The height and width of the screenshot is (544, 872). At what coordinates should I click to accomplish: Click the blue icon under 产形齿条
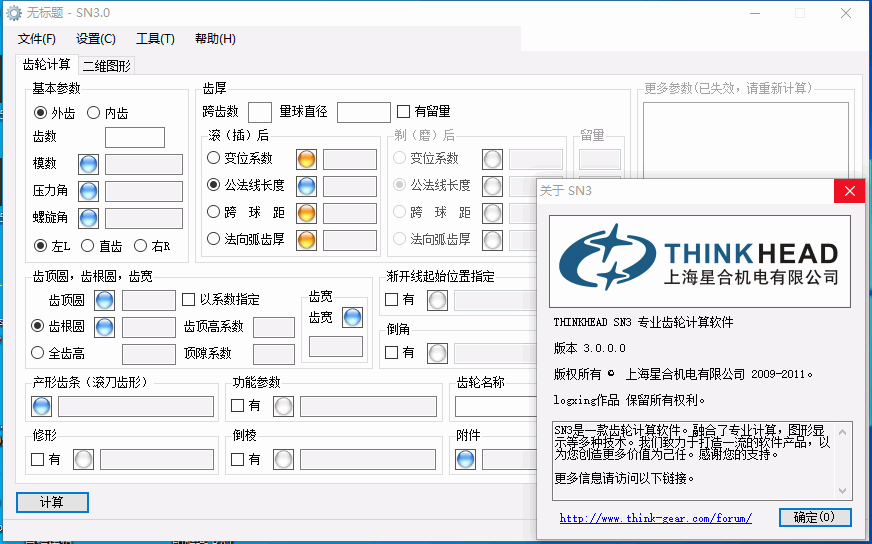(x=41, y=406)
